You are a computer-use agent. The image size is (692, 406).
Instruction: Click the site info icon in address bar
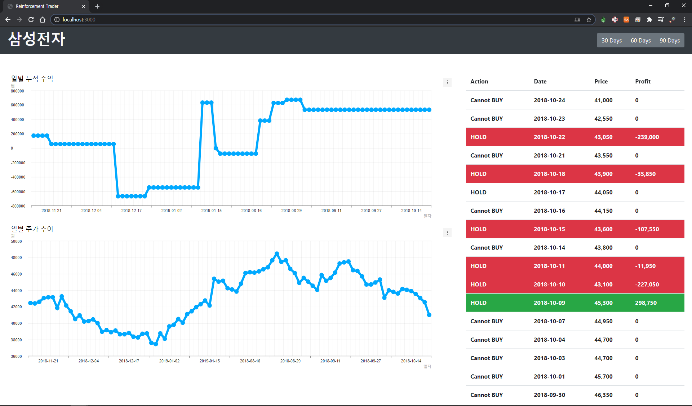pos(57,19)
